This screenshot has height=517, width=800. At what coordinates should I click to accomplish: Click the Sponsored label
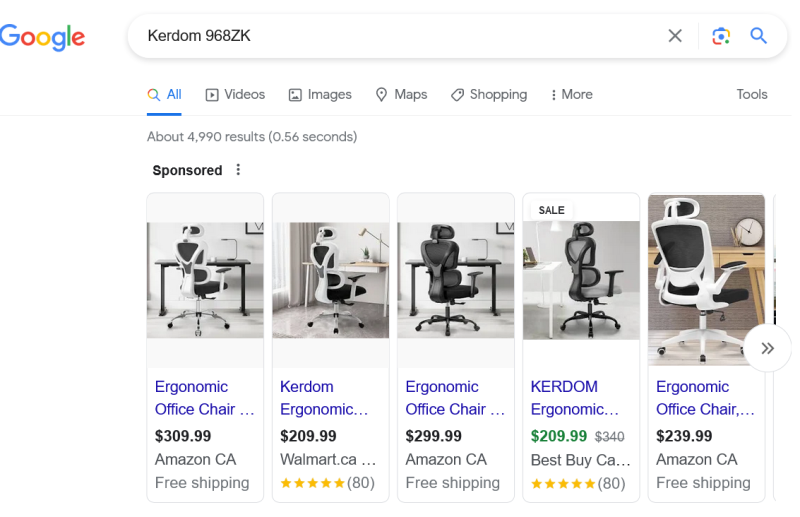pyautogui.click(x=187, y=170)
